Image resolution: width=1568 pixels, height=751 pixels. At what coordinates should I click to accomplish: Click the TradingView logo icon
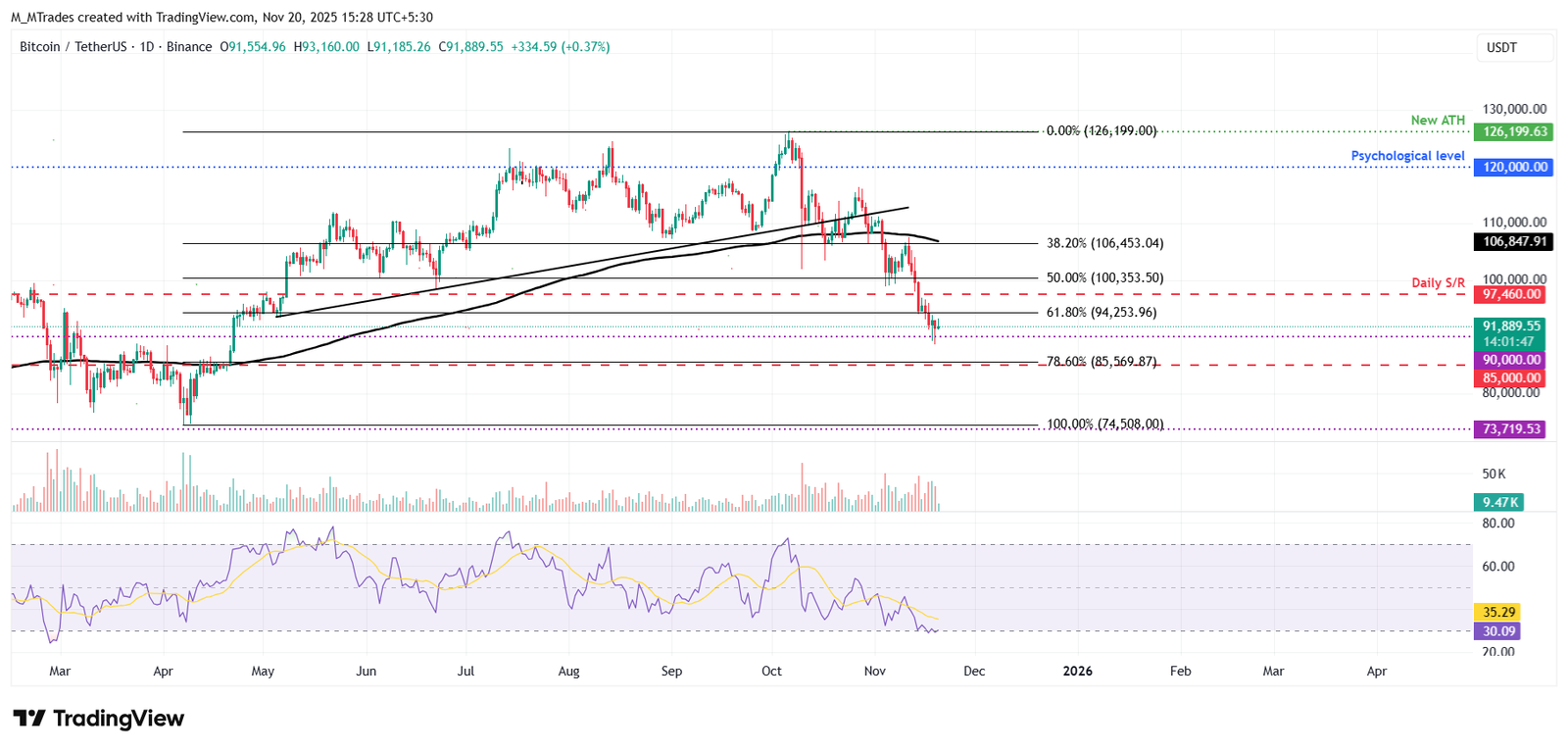[29, 719]
